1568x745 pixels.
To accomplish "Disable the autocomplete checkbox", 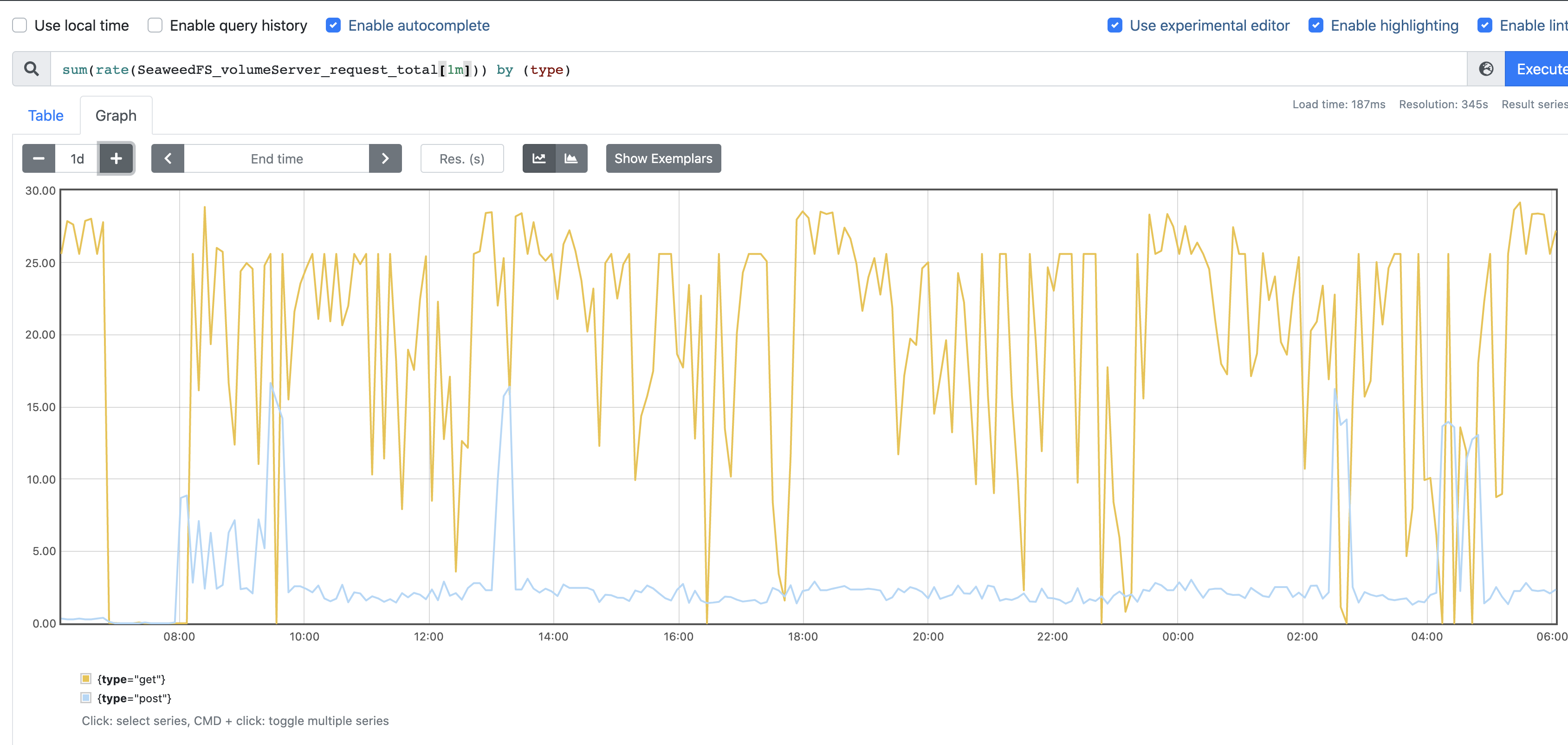I will [333, 26].
